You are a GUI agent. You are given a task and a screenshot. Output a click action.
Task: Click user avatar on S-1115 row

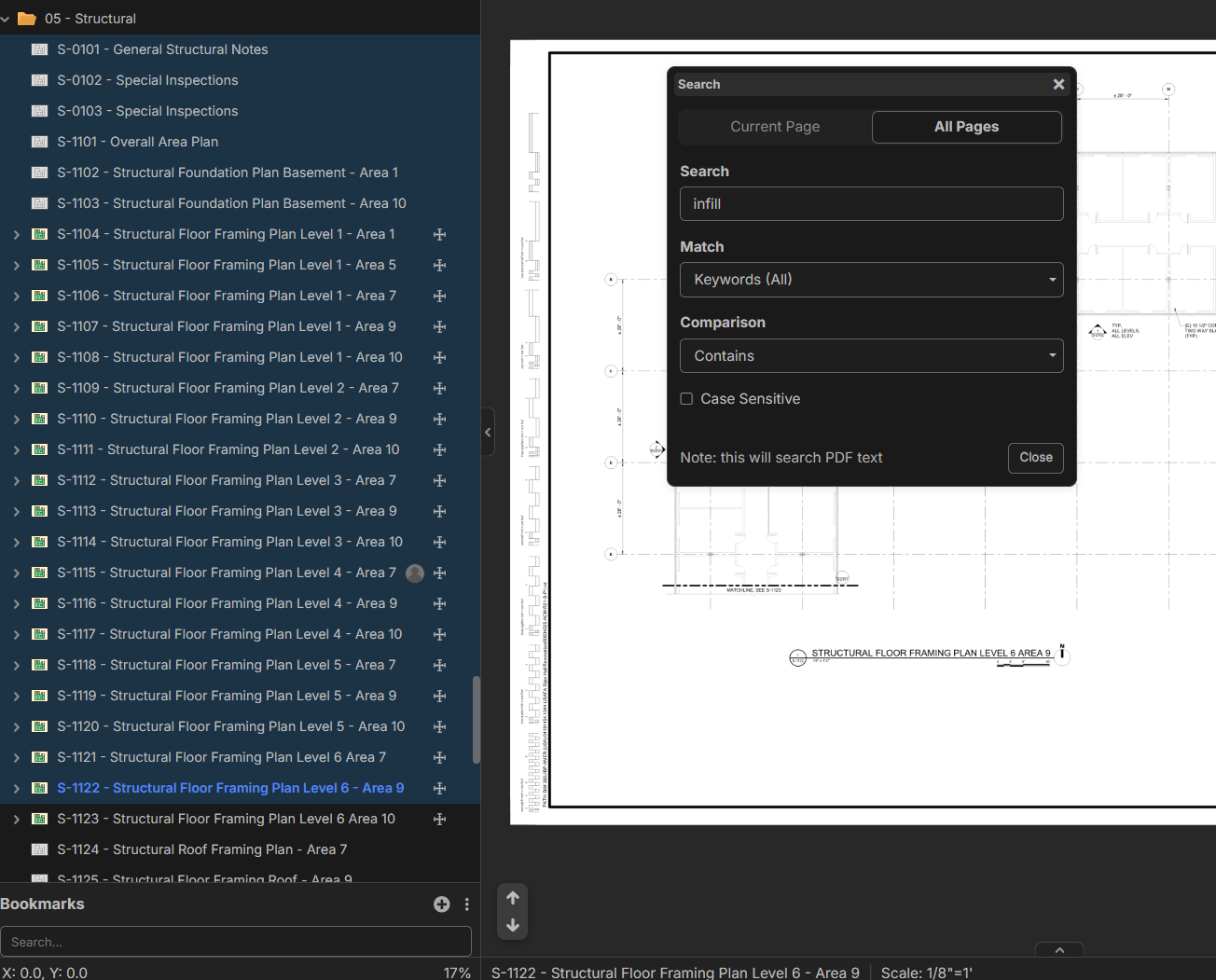coord(415,573)
